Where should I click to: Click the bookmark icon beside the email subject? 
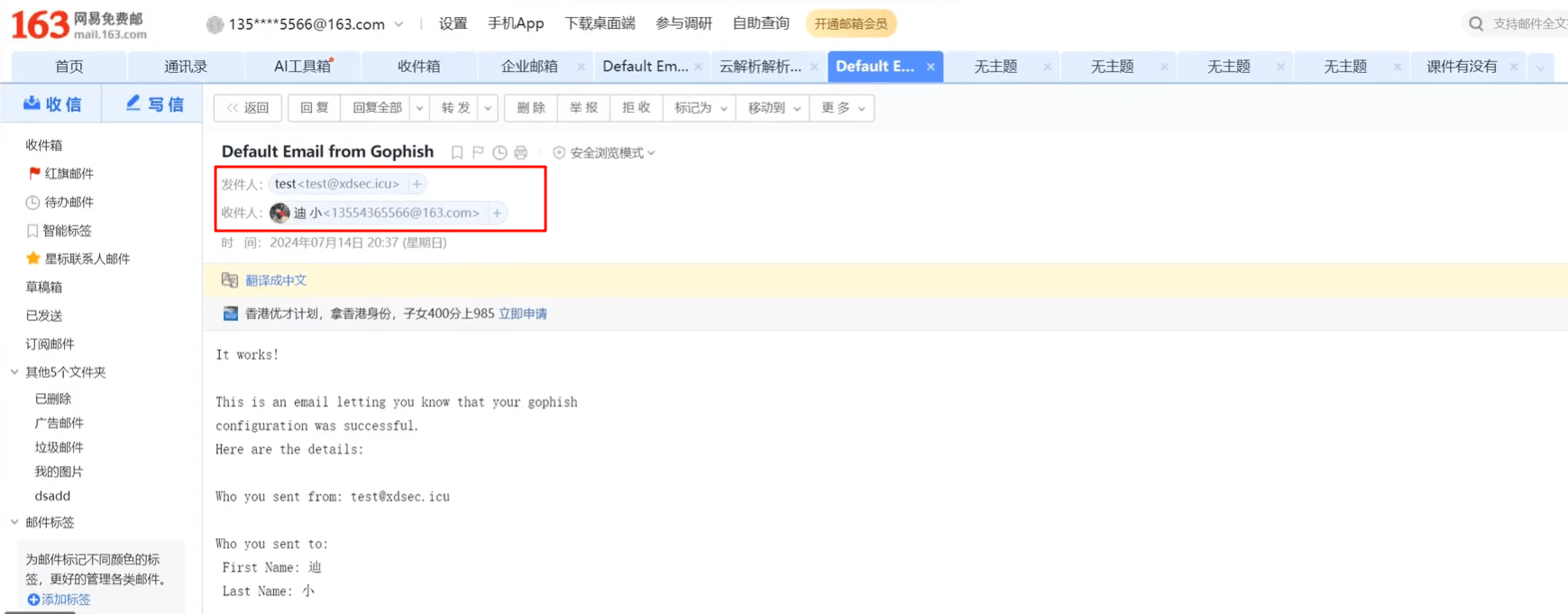[457, 152]
